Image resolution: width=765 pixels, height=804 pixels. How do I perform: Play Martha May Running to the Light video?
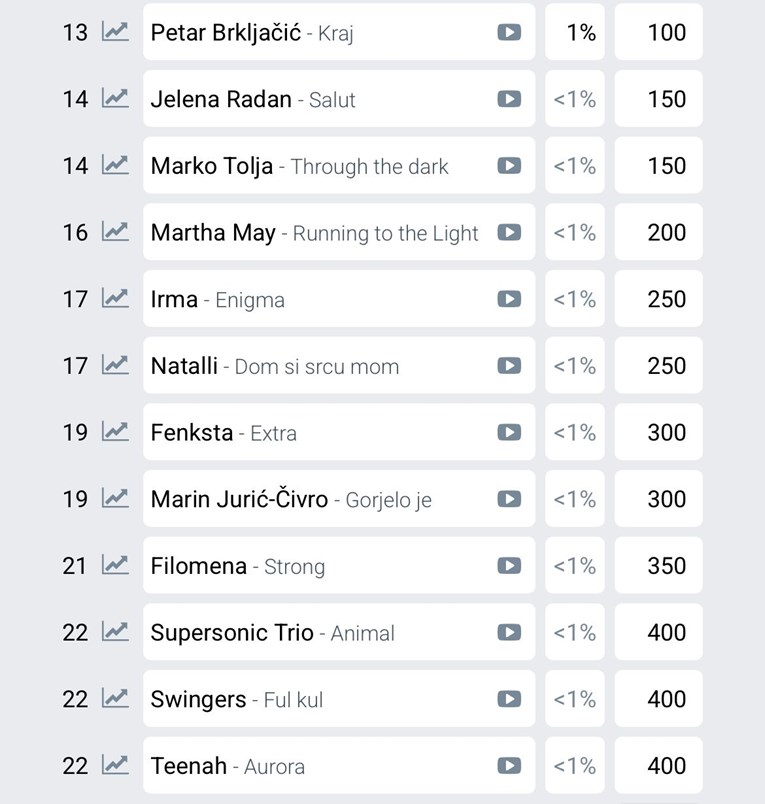[x=509, y=232]
